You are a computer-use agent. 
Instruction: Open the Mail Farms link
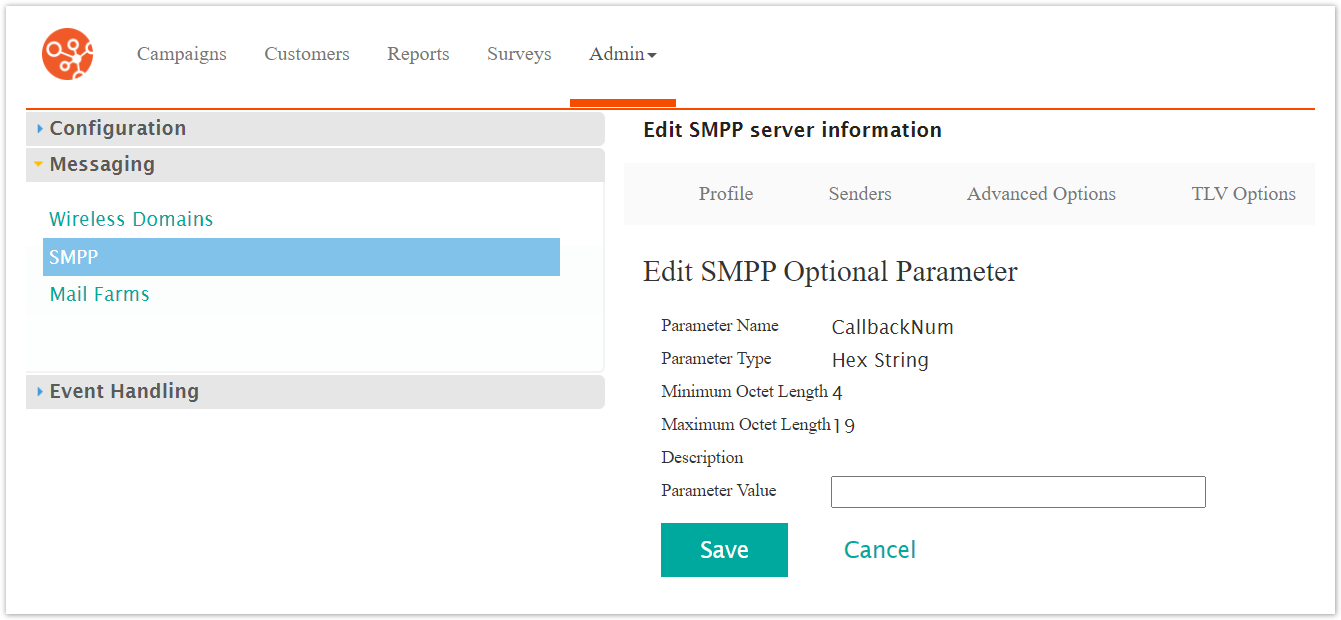[x=99, y=294]
